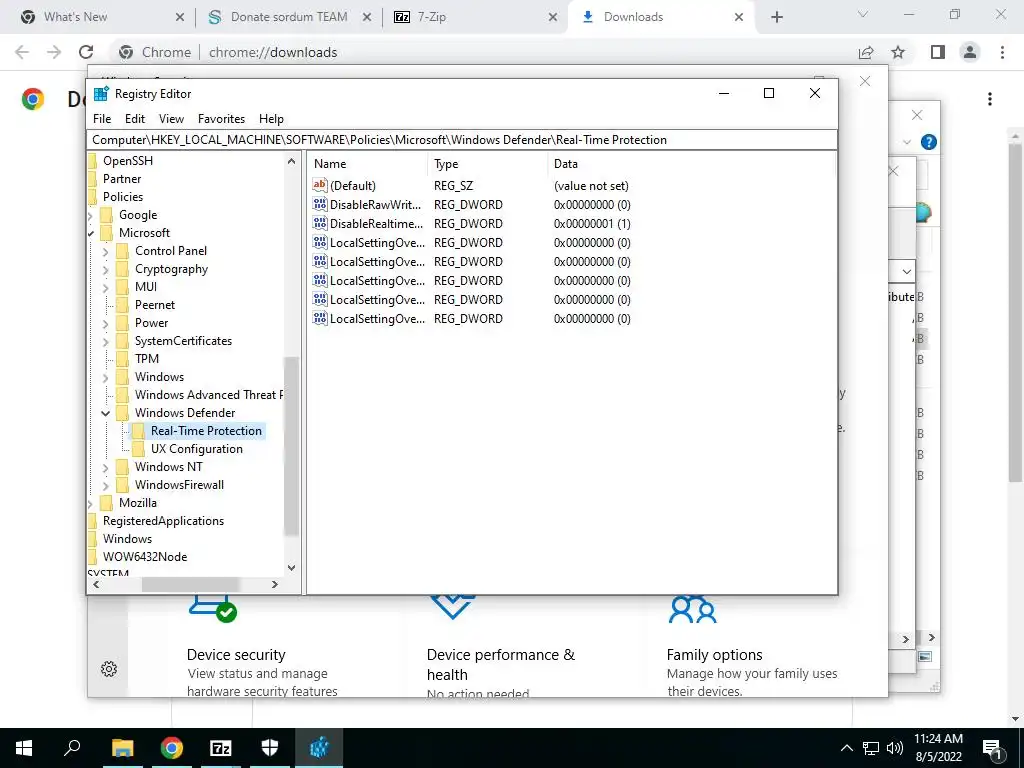Open the Windows Start menu

click(24, 748)
